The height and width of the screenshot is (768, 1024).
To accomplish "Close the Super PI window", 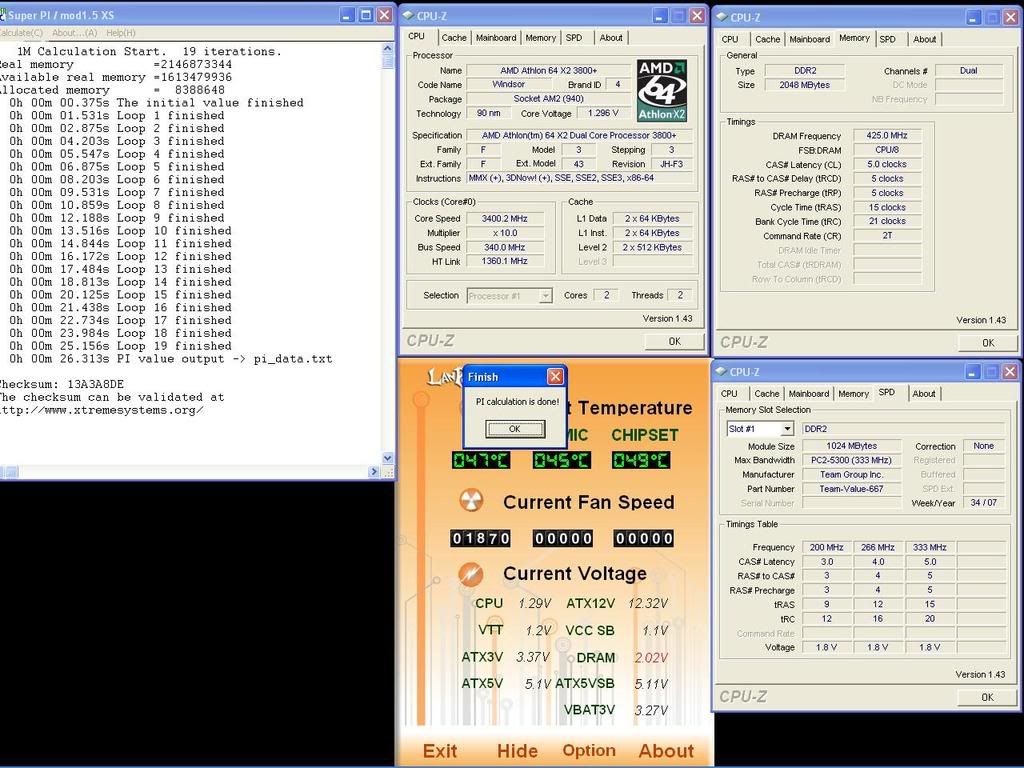I will [384, 15].
